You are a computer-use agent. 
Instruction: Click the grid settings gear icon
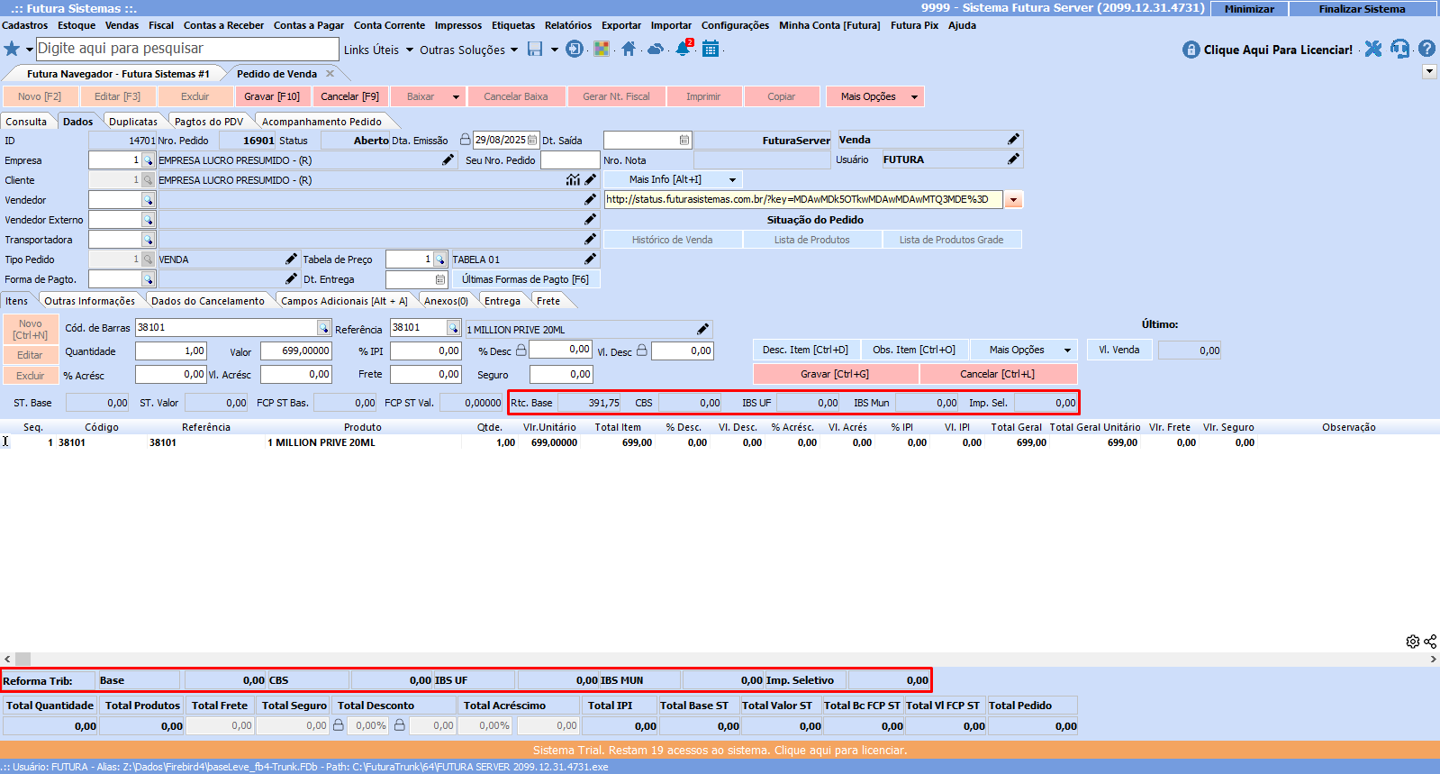1412,641
